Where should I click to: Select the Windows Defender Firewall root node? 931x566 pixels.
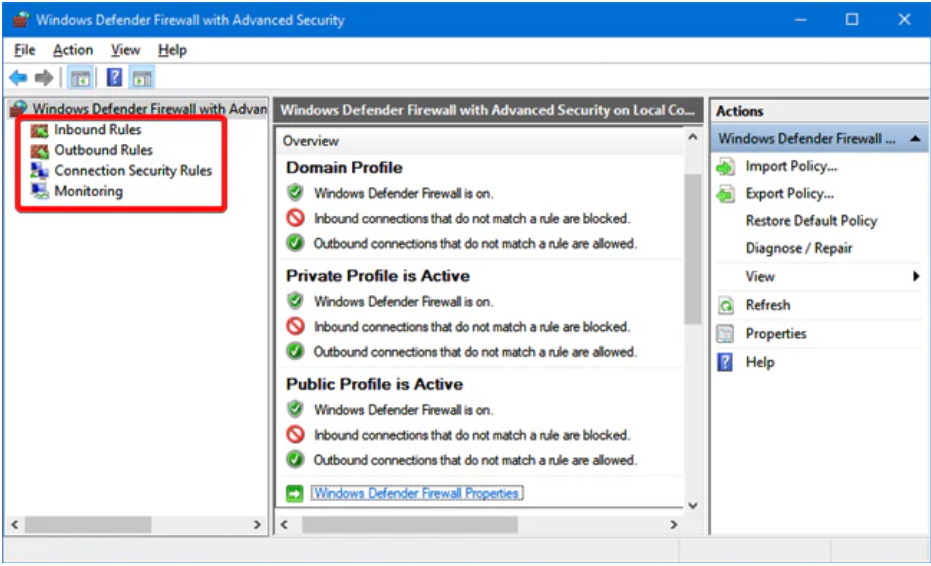coord(150,109)
